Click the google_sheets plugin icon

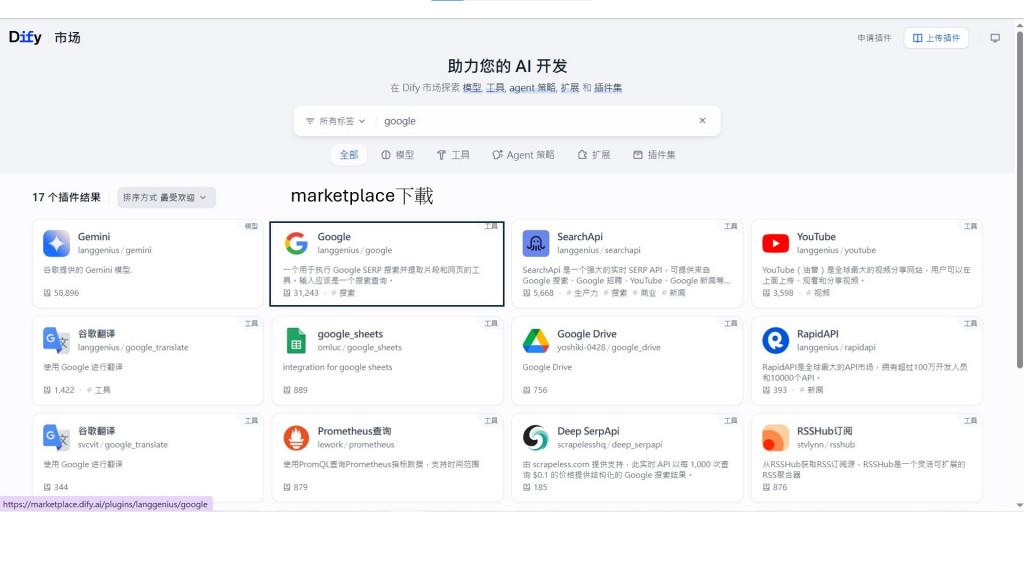click(x=296, y=340)
